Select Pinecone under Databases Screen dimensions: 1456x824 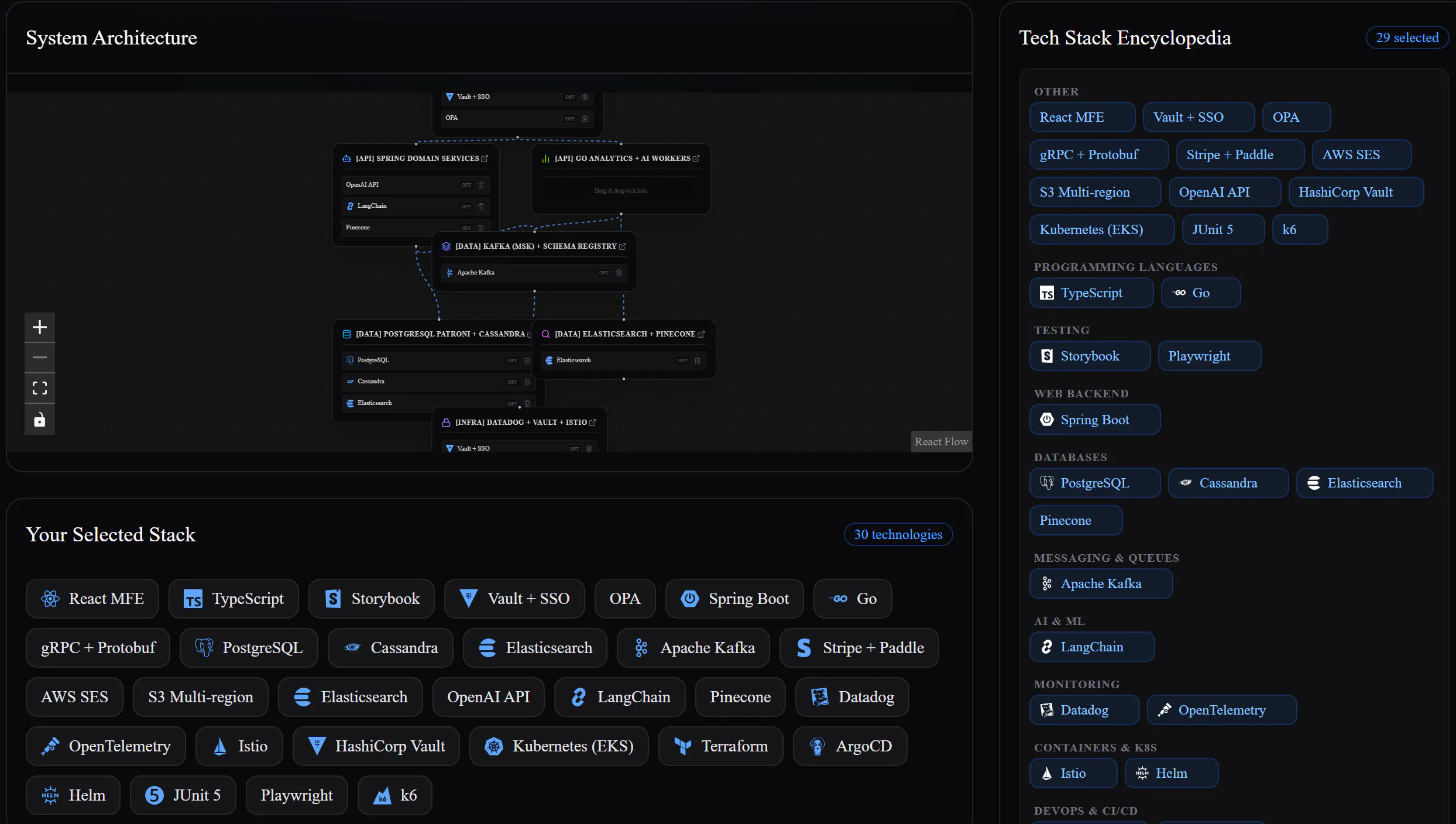coord(1076,520)
